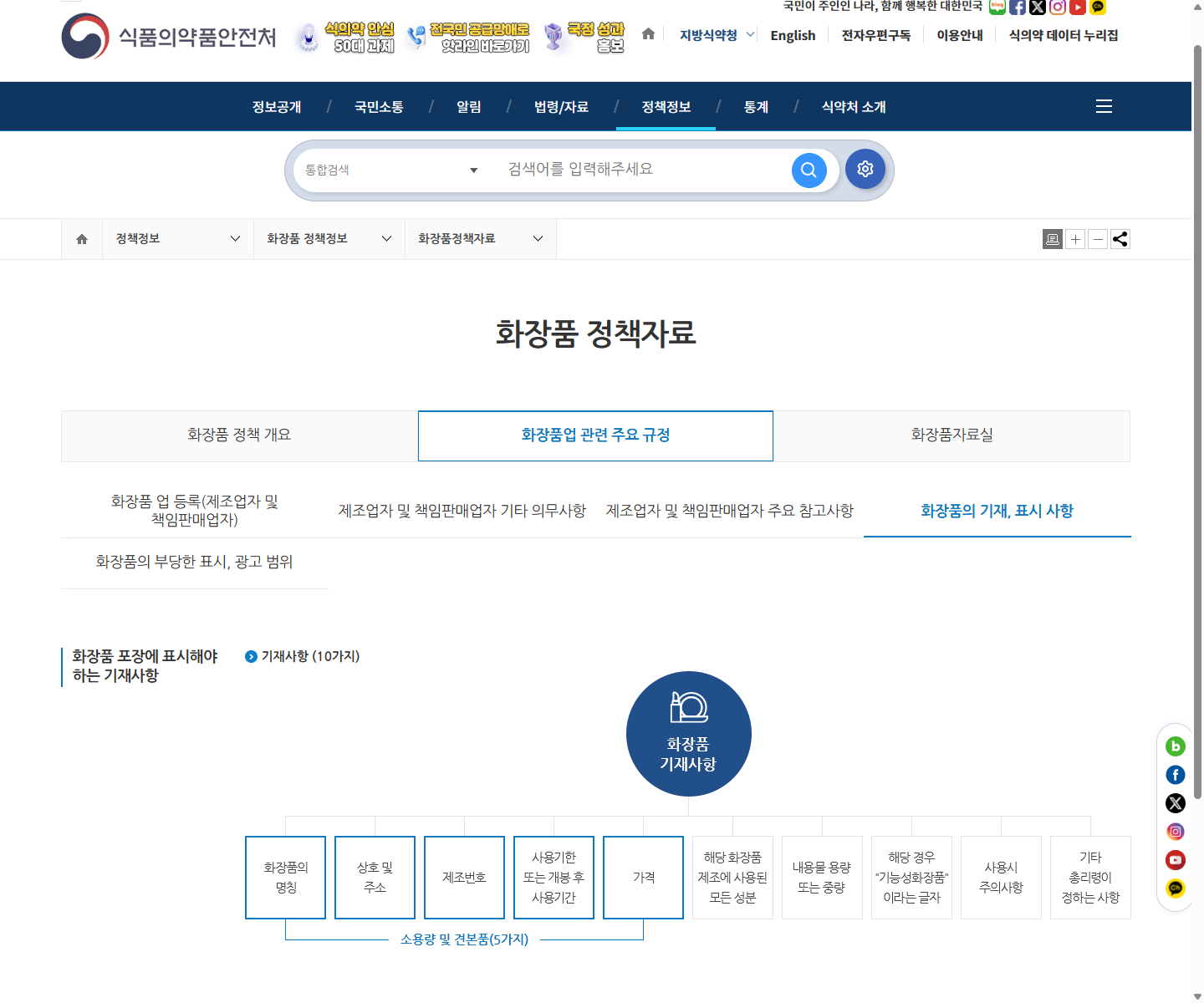The height and width of the screenshot is (1003, 1204).
Task: Open the 정보공개 main menu
Action: click(x=277, y=107)
